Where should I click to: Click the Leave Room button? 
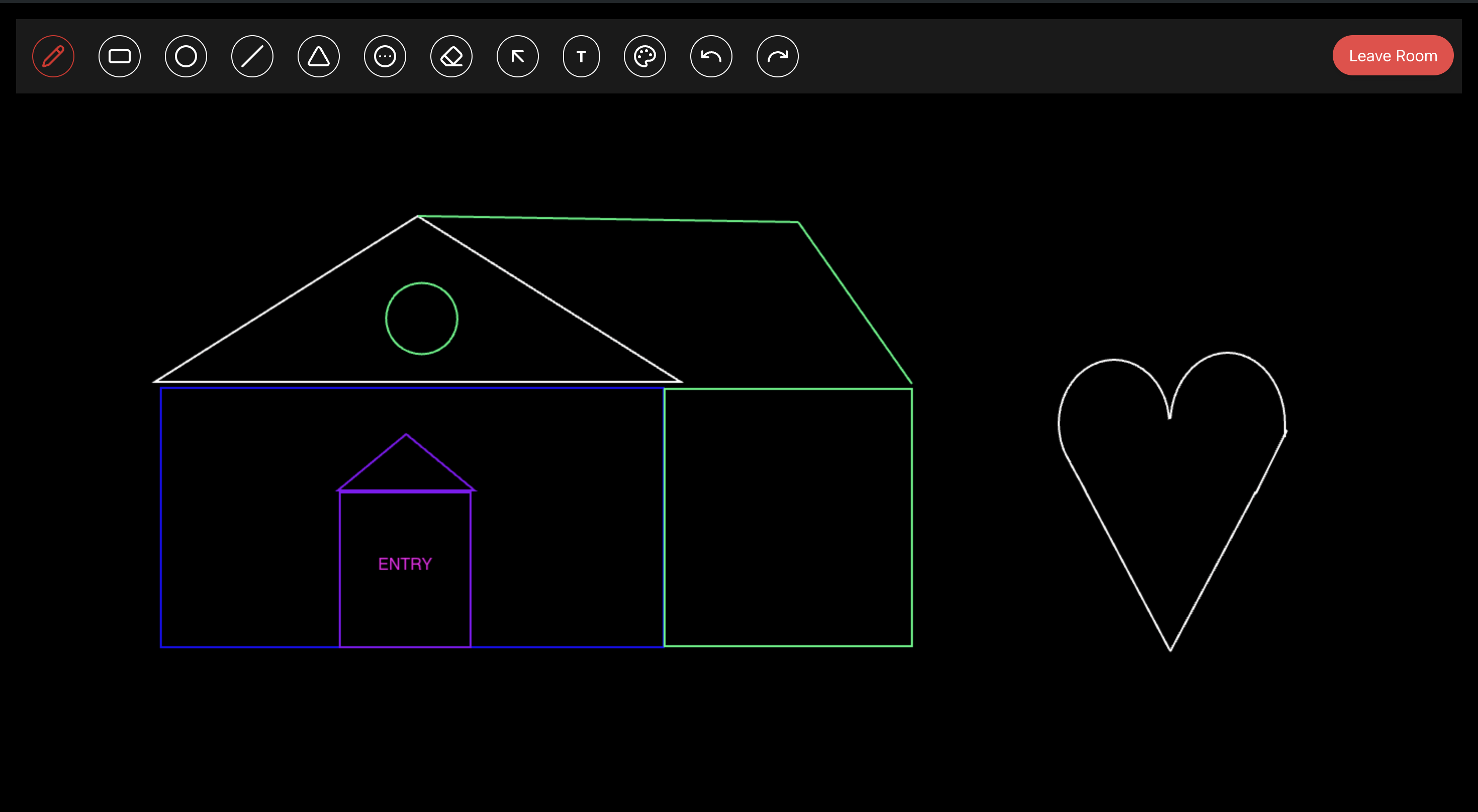(1393, 55)
